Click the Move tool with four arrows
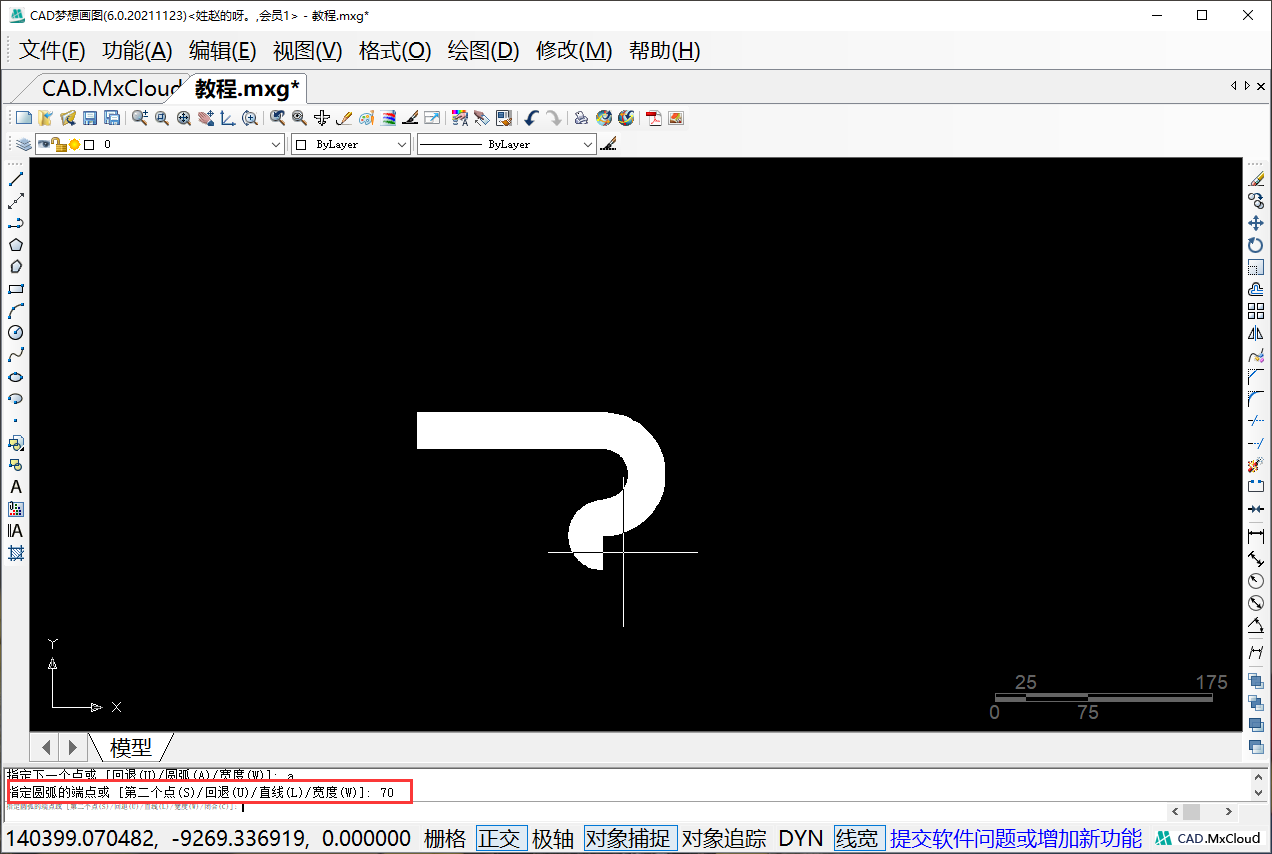This screenshot has height=854, width=1272. [x=1256, y=223]
